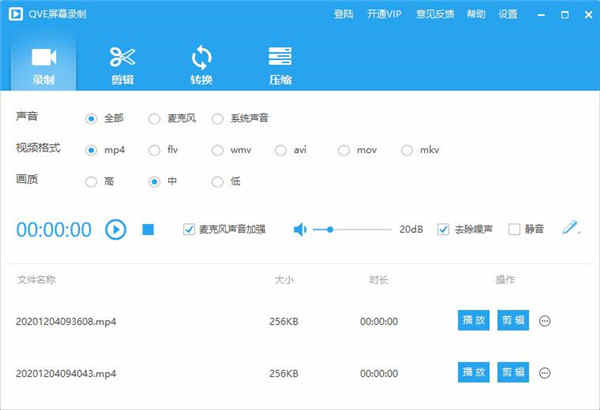This screenshot has width=600, height=410.
Task: Stop recording with the square stop button
Action: pos(148,230)
